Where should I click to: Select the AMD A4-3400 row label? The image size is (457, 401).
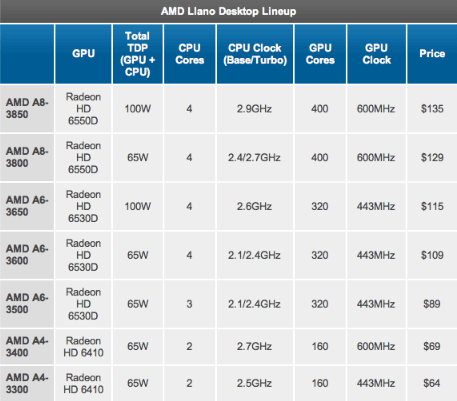coord(27,346)
